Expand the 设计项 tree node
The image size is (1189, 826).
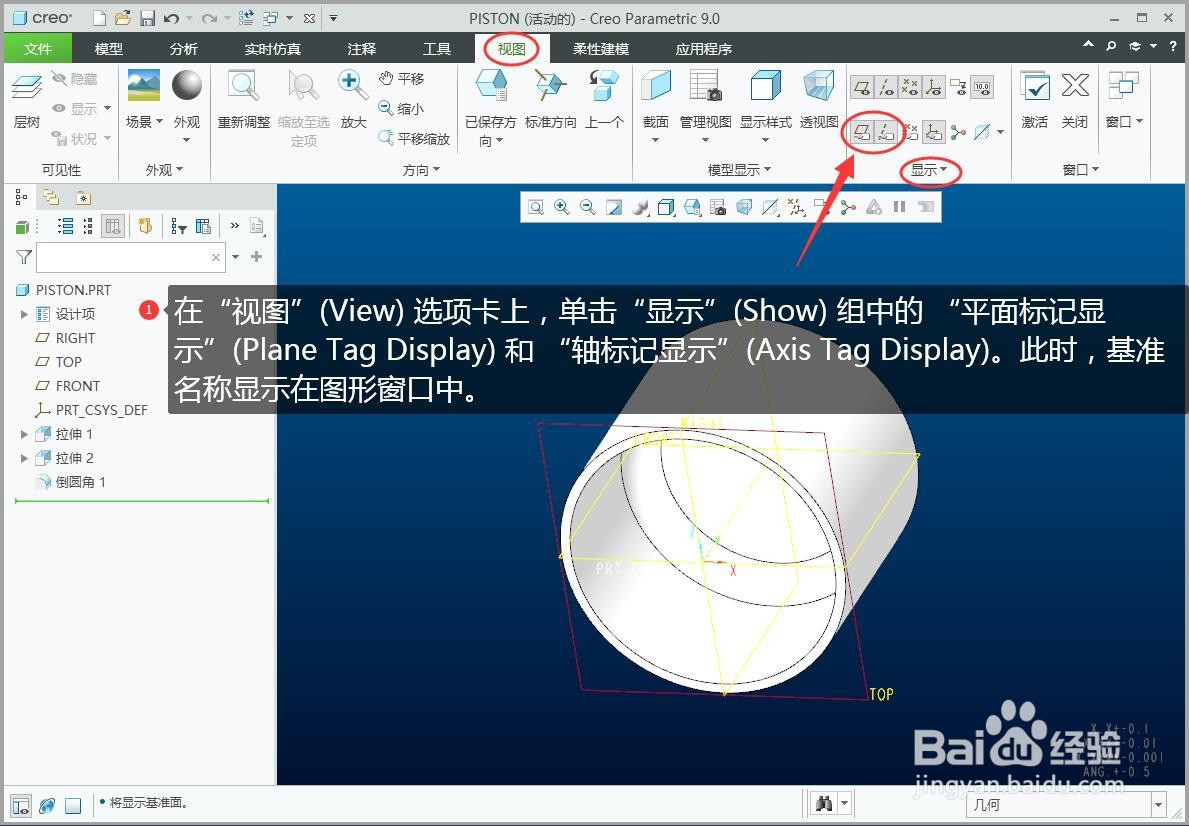coord(24,314)
